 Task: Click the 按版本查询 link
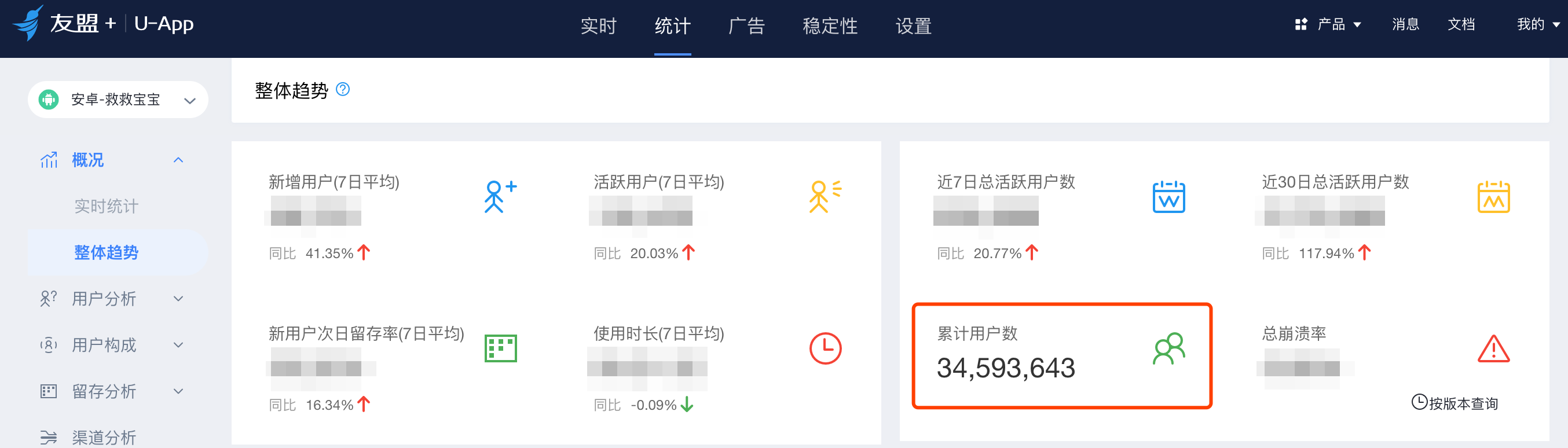1455,403
